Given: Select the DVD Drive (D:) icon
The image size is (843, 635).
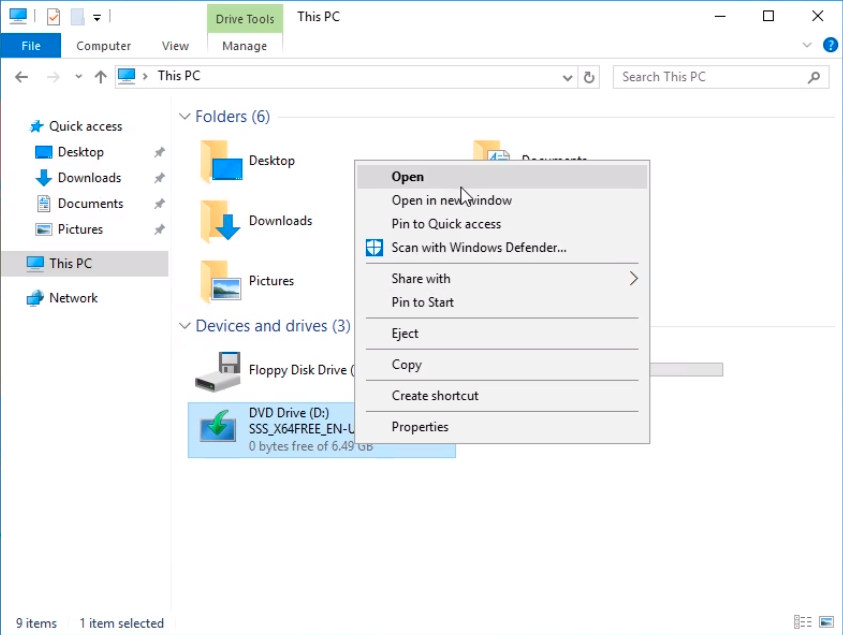Looking at the screenshot, I should [x=218, y=426].
